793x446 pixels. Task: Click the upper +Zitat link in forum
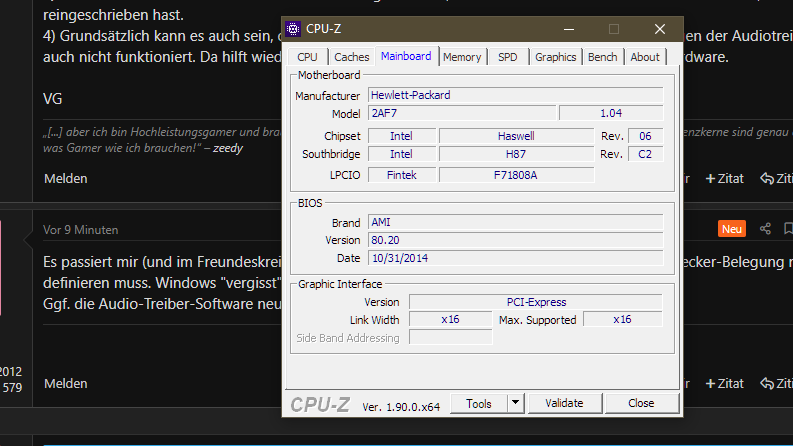(724, 179)
